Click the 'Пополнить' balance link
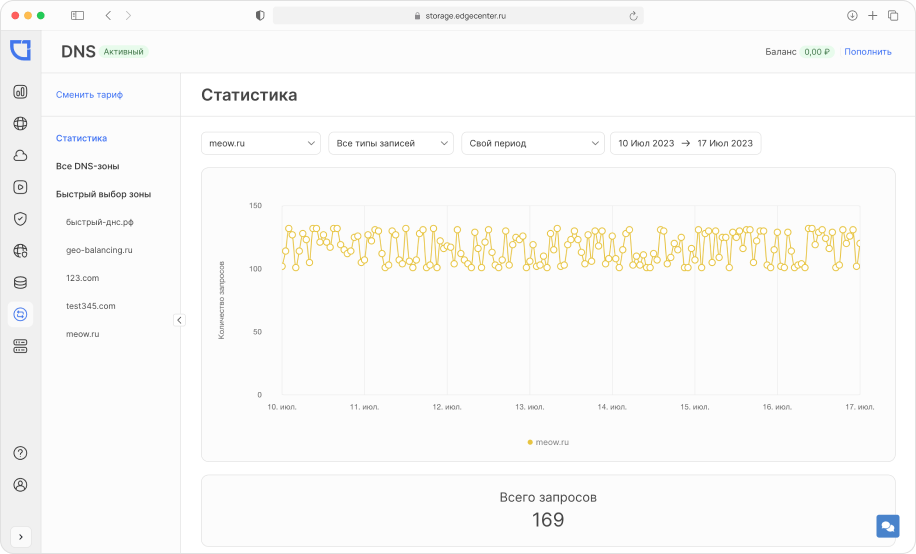The image size is (916, 554). (867, 51)
